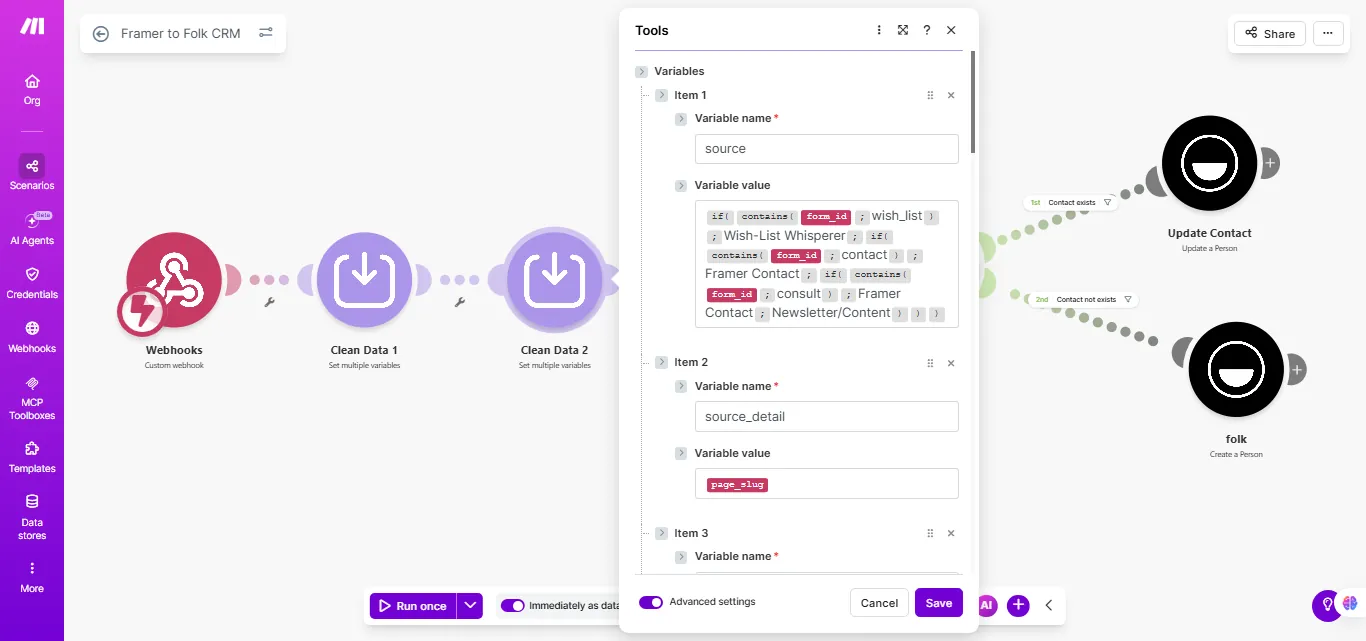This screenshot has height=641, width=1366.
Task: Click the purple plus in bottom toolbar
Action: pyautogui.click(x=1018, y=605)
